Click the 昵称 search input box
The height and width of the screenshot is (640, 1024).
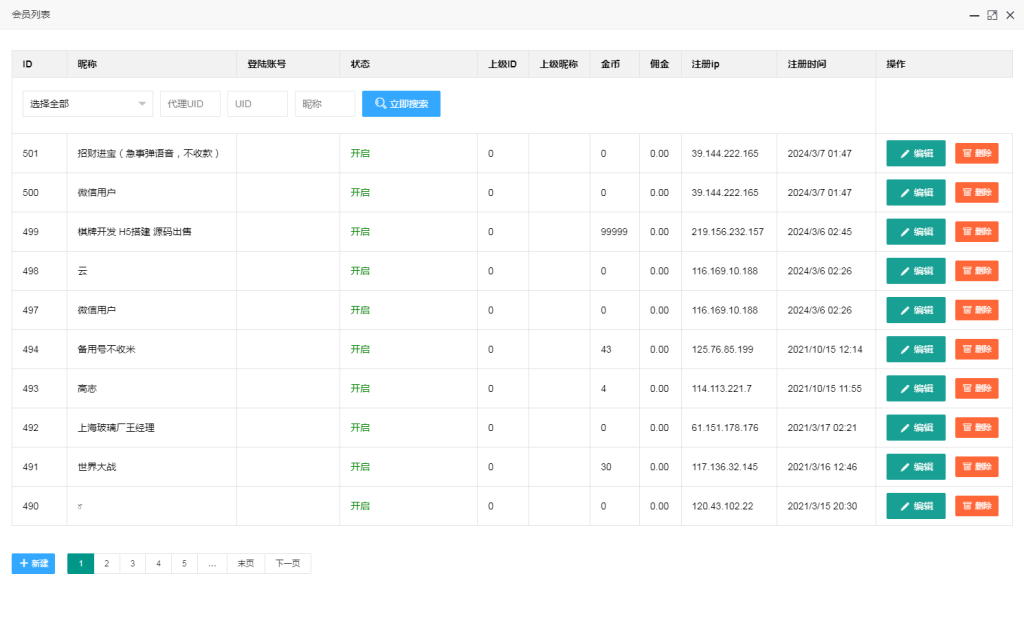(324, 104)
